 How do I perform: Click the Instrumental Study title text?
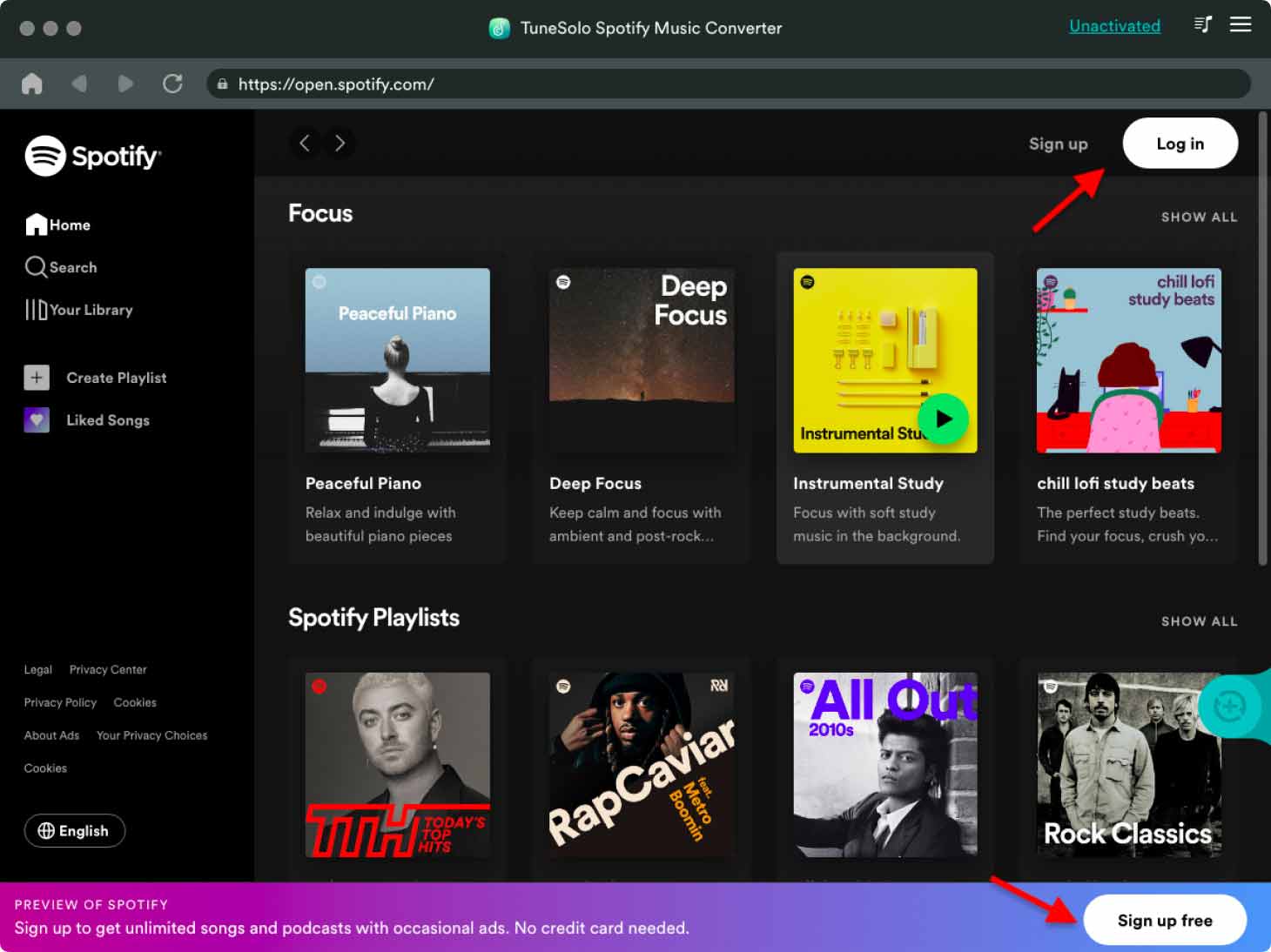tap(868, 483)
